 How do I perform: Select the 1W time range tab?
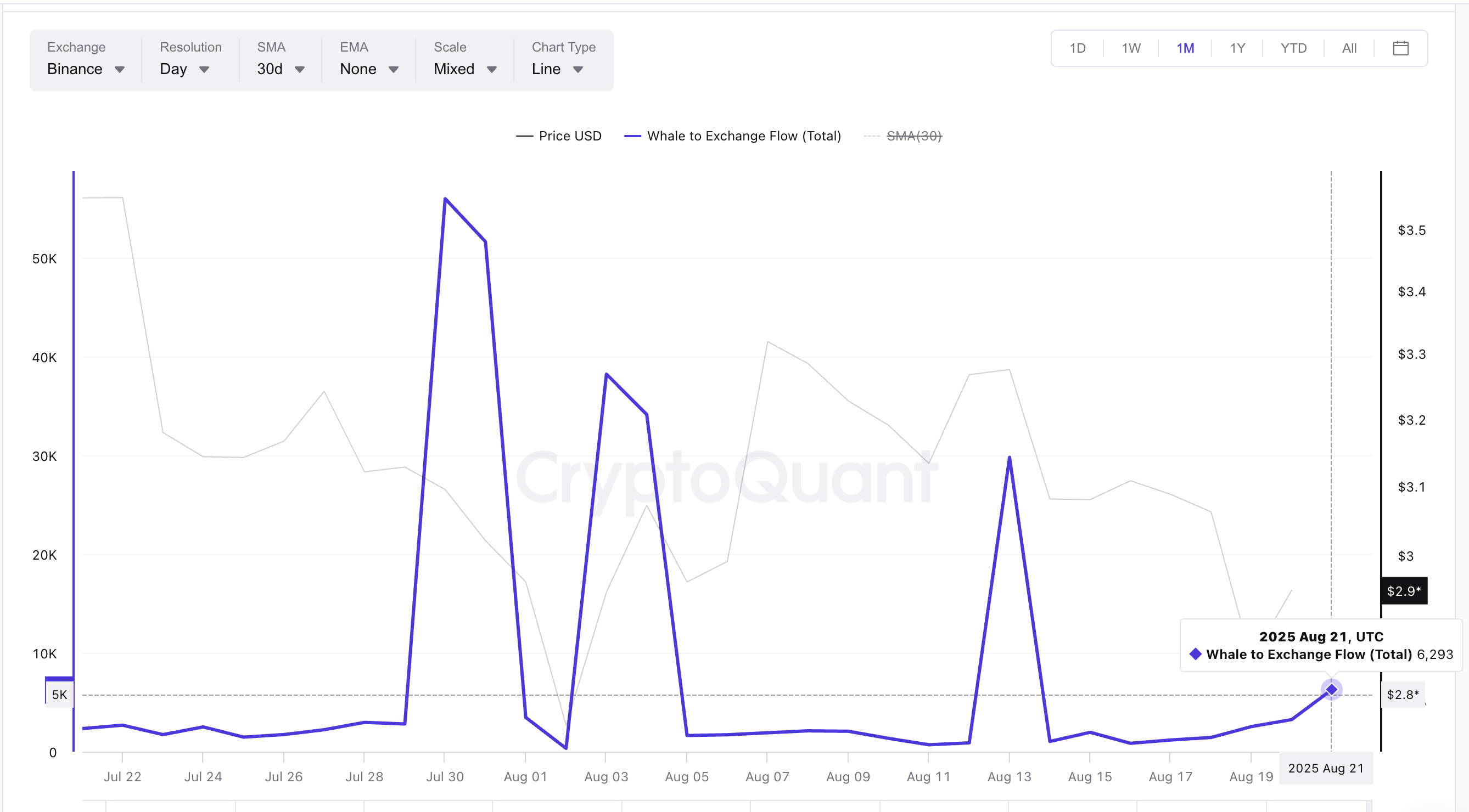[x=1131, y=48]
